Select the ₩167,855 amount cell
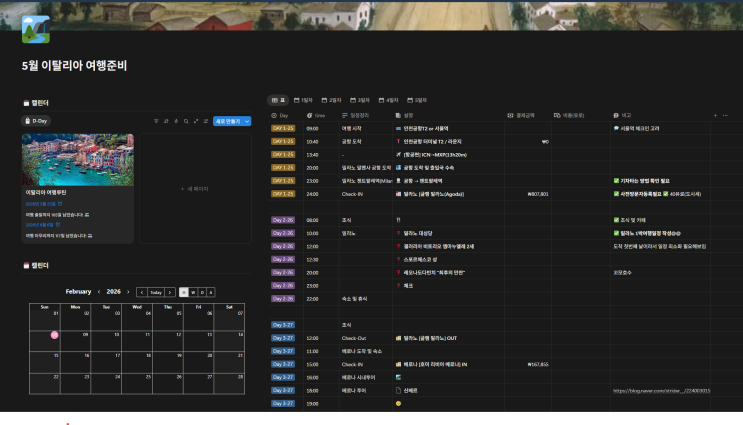Image resolution: width=743 pixels, height=425 pixels. [x=528, y=364]
